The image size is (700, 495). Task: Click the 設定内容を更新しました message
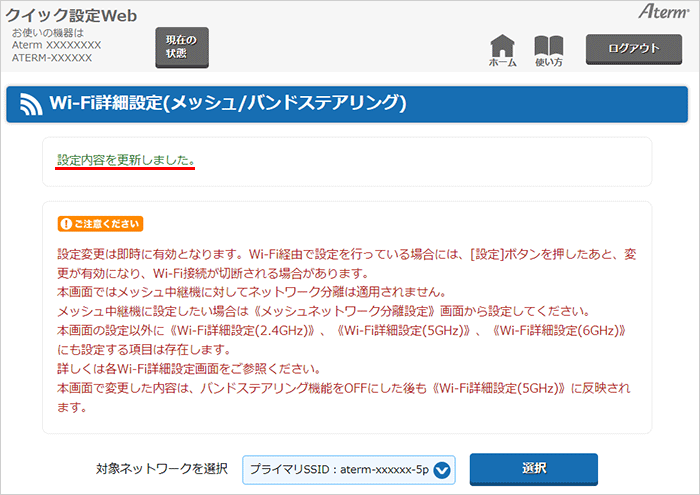[x=125, y=160]
